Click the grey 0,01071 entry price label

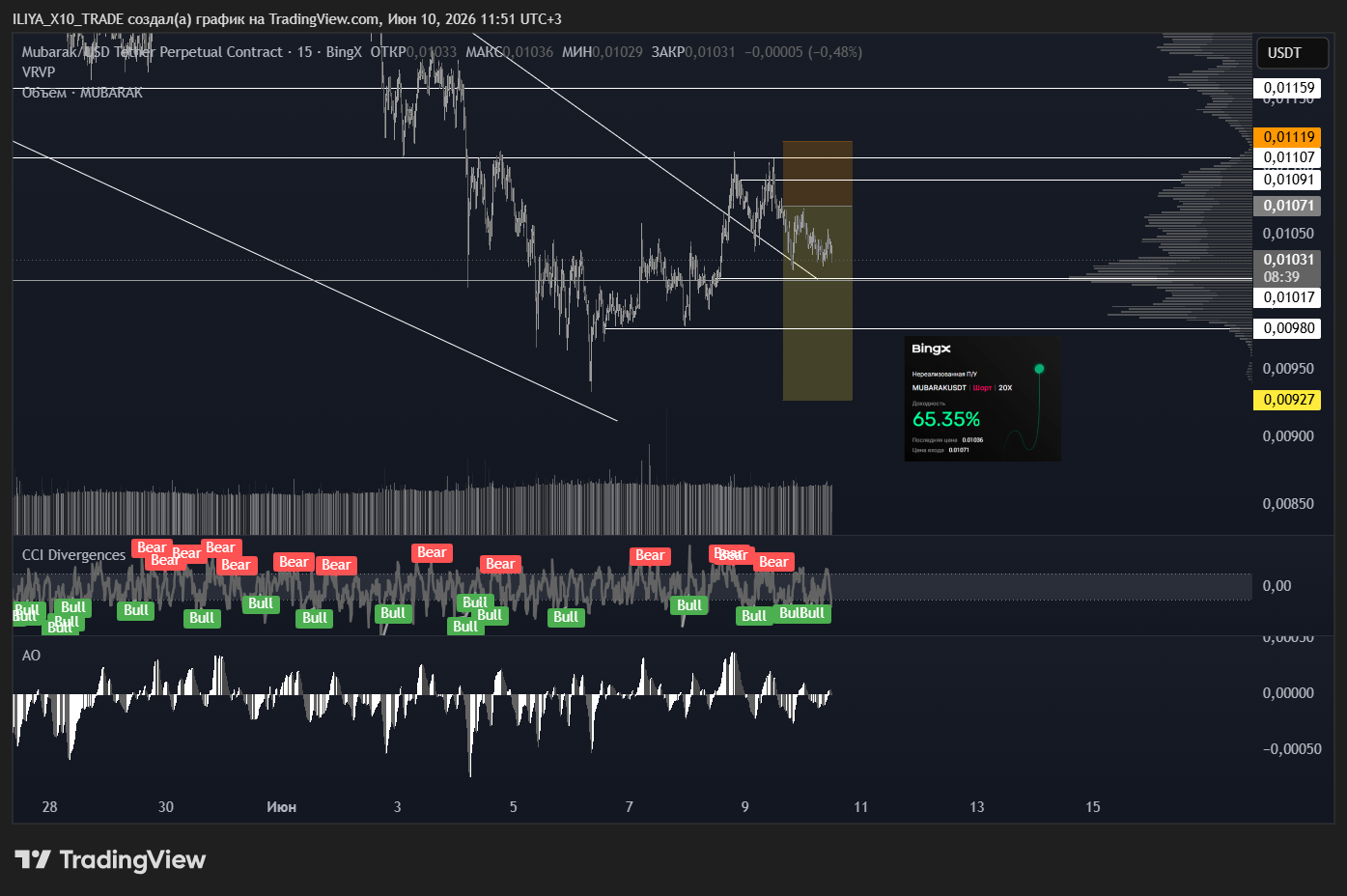click(1286, 206)
